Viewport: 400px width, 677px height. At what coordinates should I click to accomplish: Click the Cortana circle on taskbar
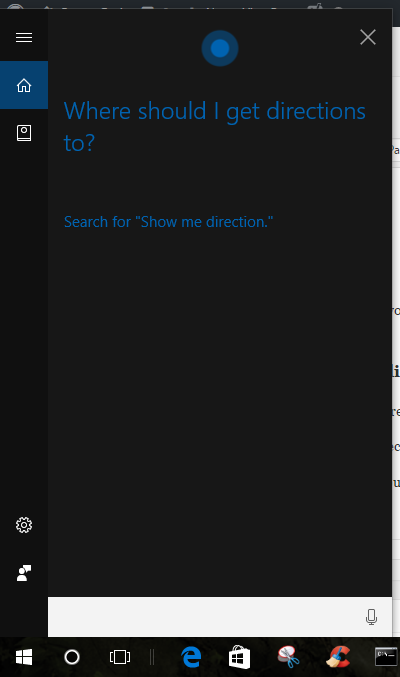[72, 657]
